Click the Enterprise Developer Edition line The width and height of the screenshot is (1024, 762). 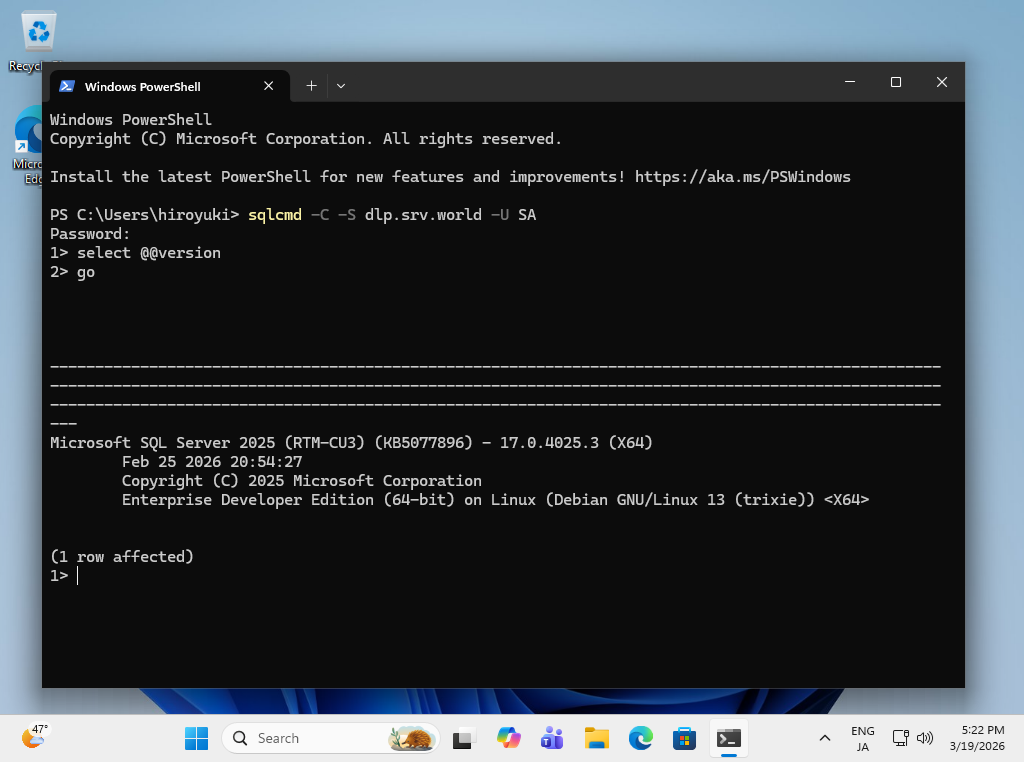pos(496,500)
